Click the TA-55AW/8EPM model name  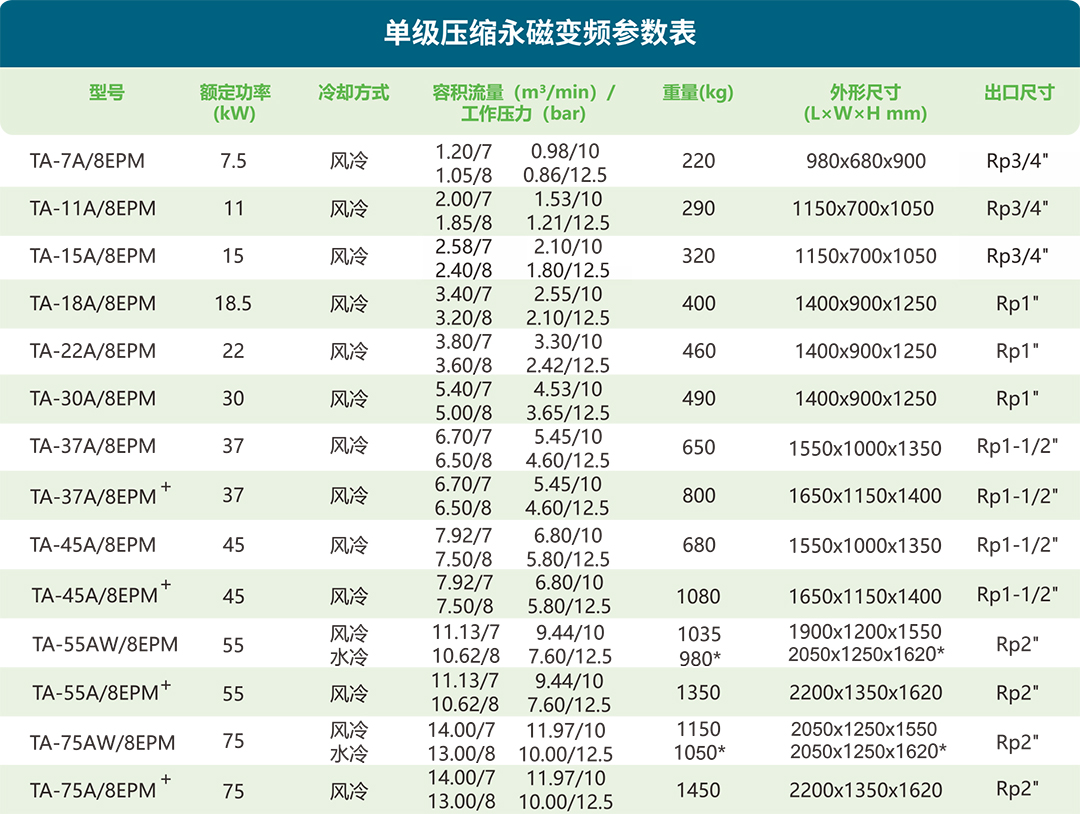[104, 645]
